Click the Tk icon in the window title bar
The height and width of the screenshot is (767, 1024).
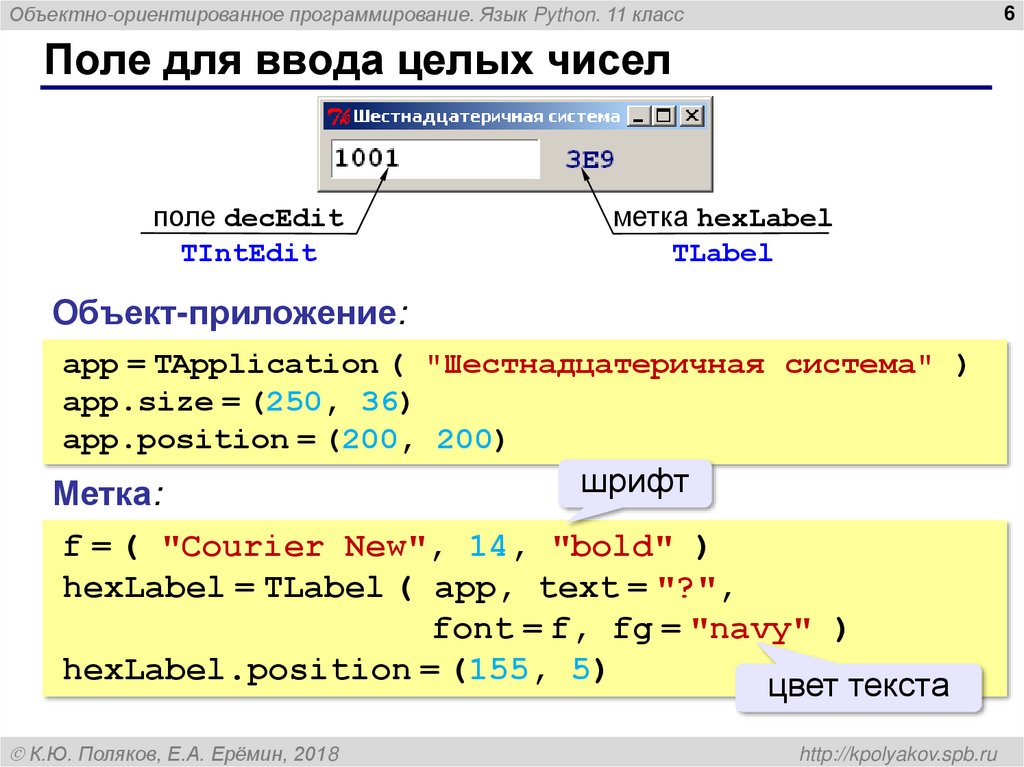click(x=338, y=117)
